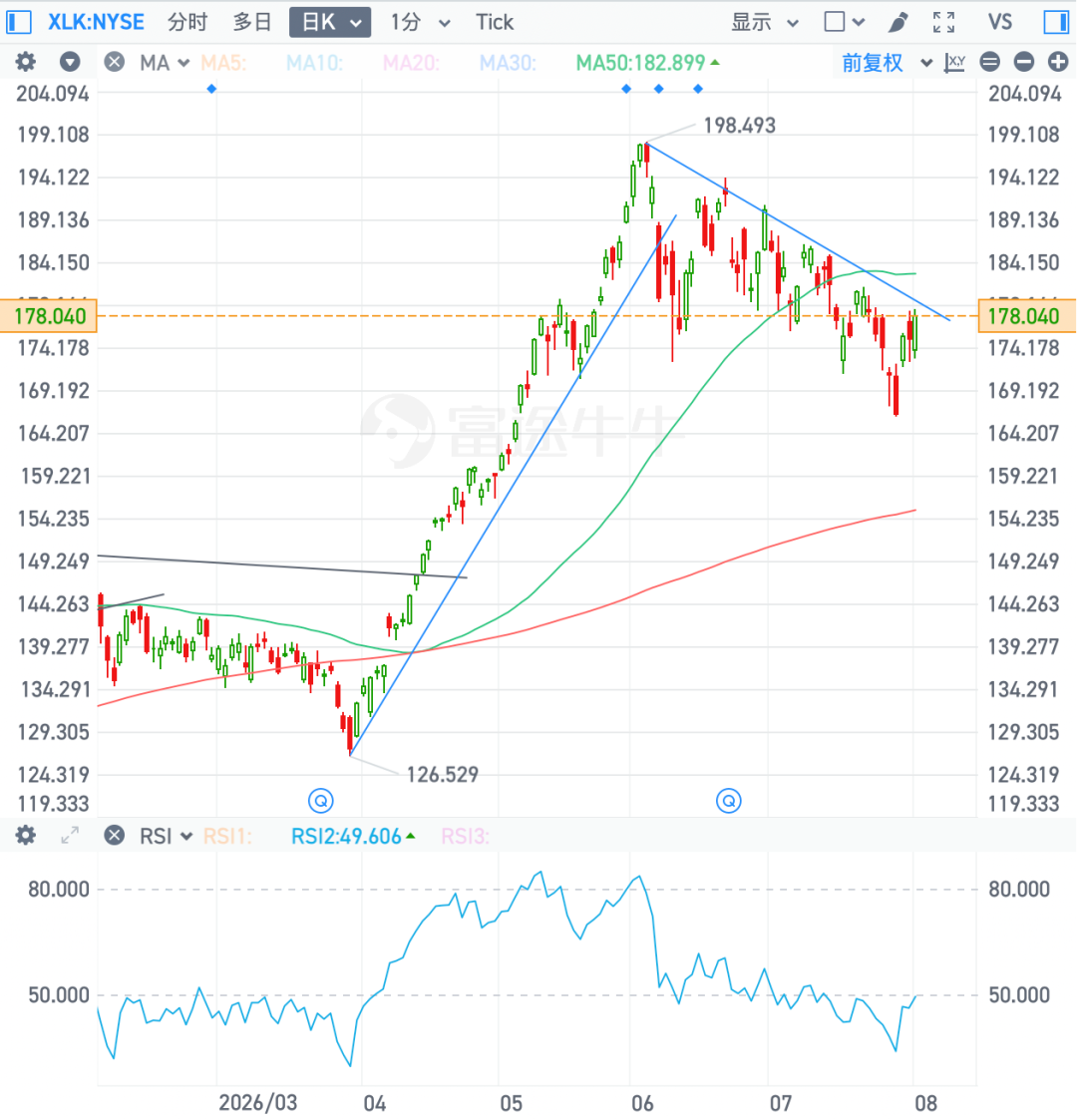
Task: Toggle the MA5 line visibility
Action: tap(223, 63)
